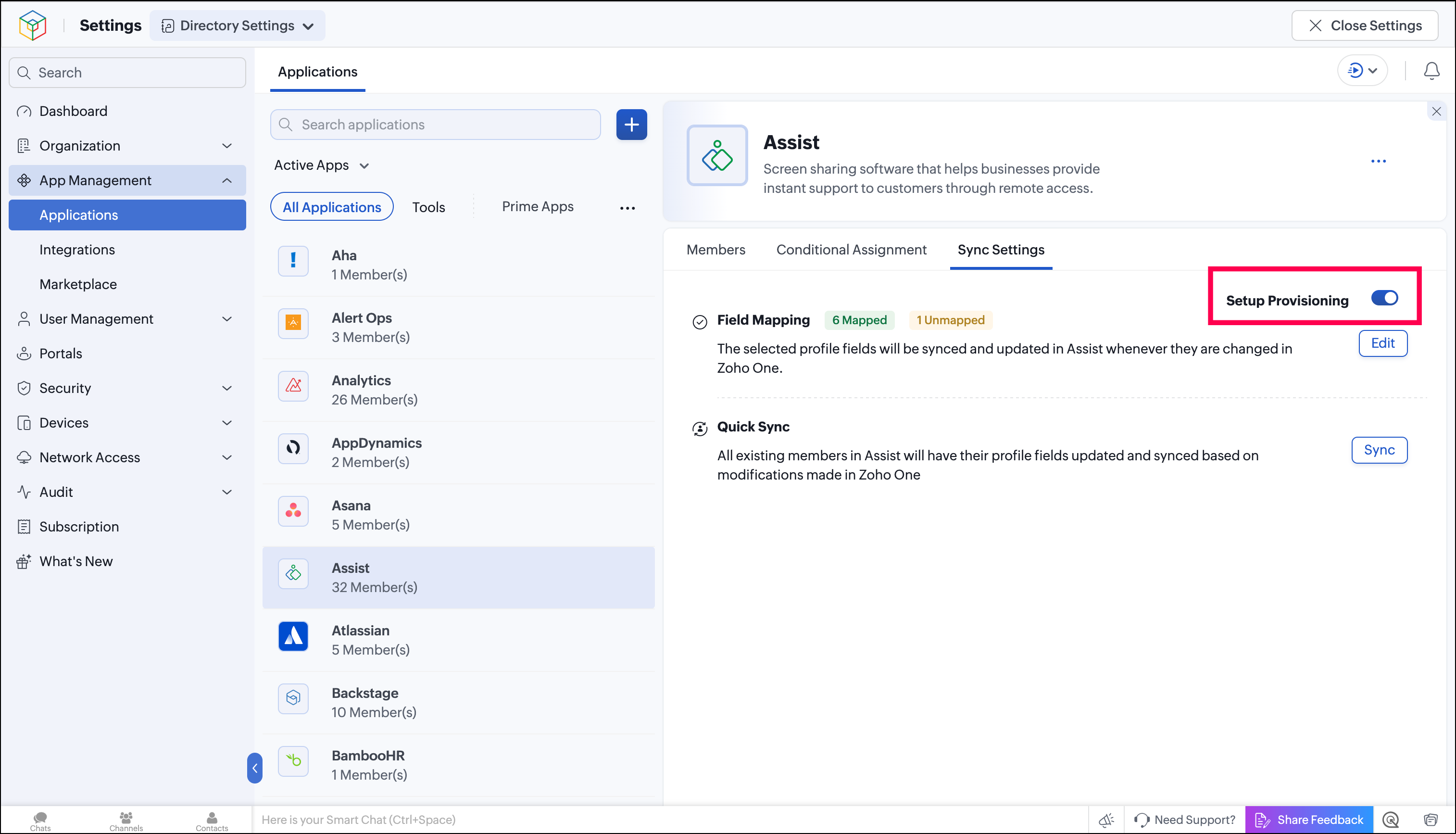The image size is (1456, 834).
Task: Click the Atlassian application icon
Action: pyautogui.click(x=293, y=636)
